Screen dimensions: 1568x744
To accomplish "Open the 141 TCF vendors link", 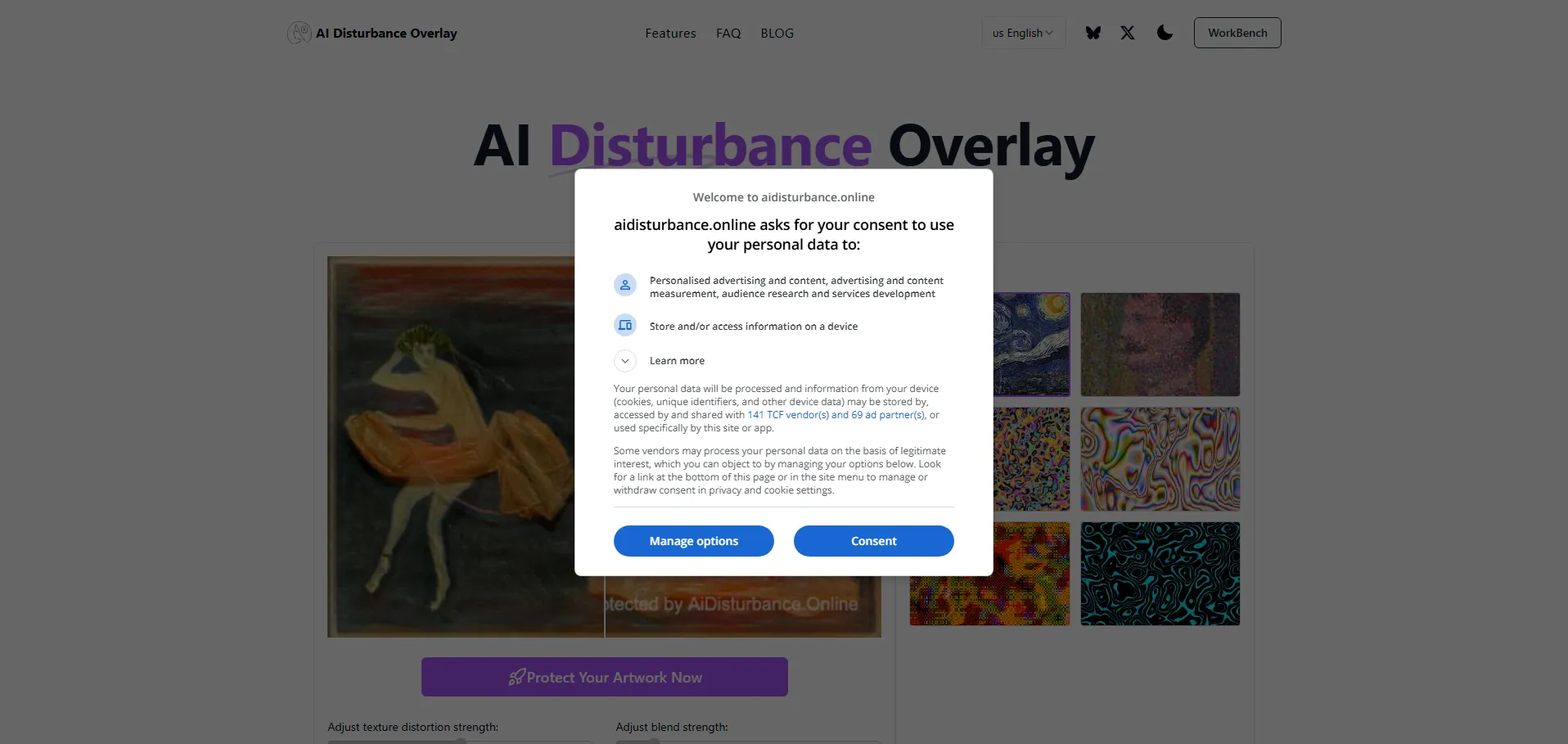I will tap(836, 415).
